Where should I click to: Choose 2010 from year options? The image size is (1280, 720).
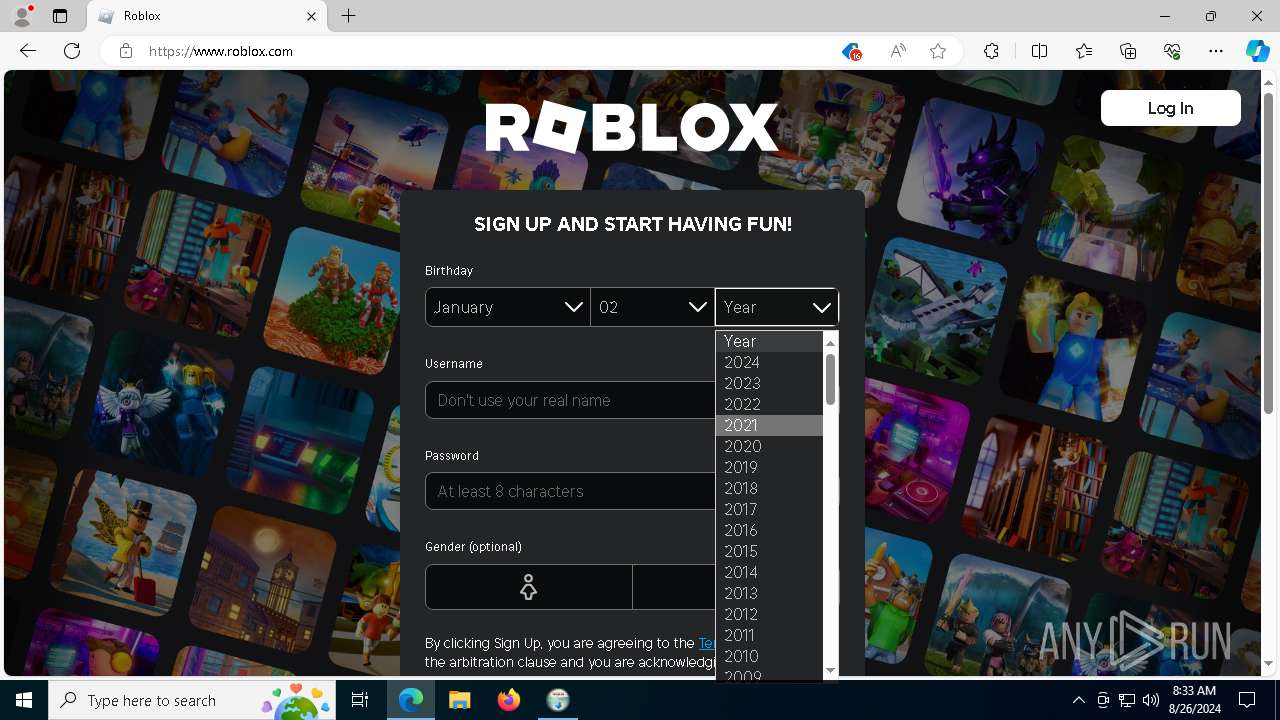(x=769, y=656)
